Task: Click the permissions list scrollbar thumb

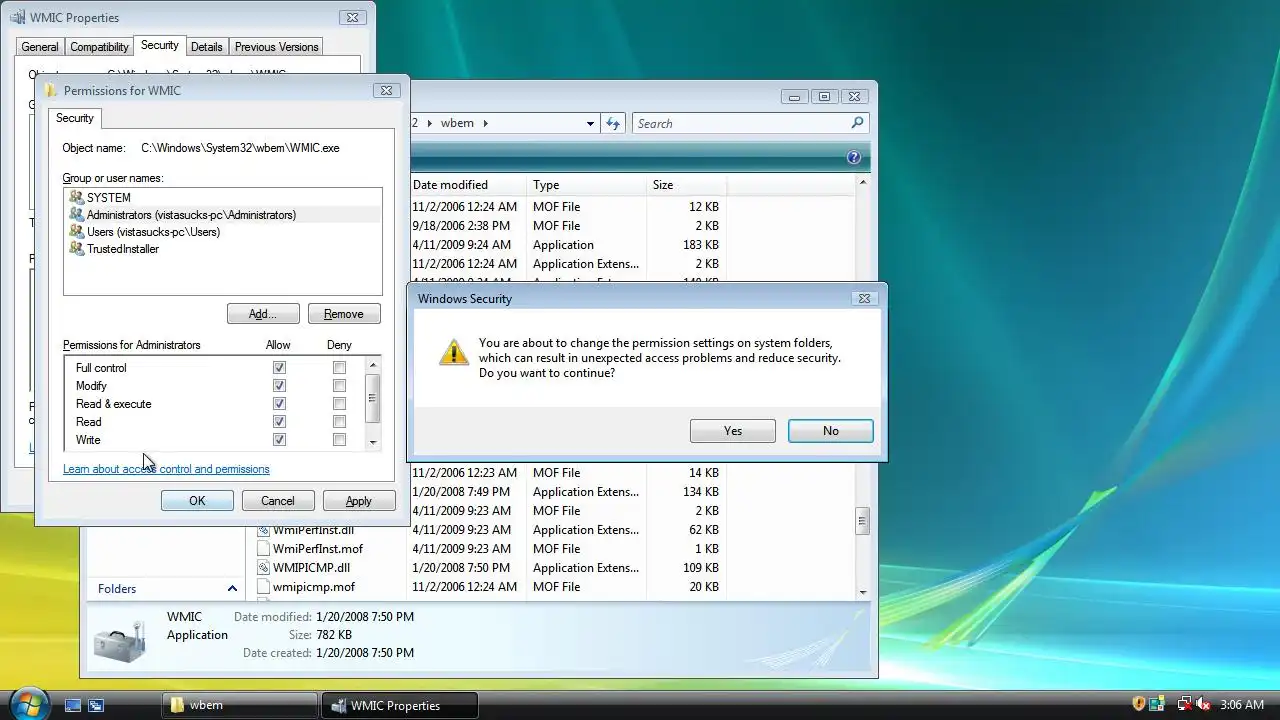Action: tap(373, 398)
